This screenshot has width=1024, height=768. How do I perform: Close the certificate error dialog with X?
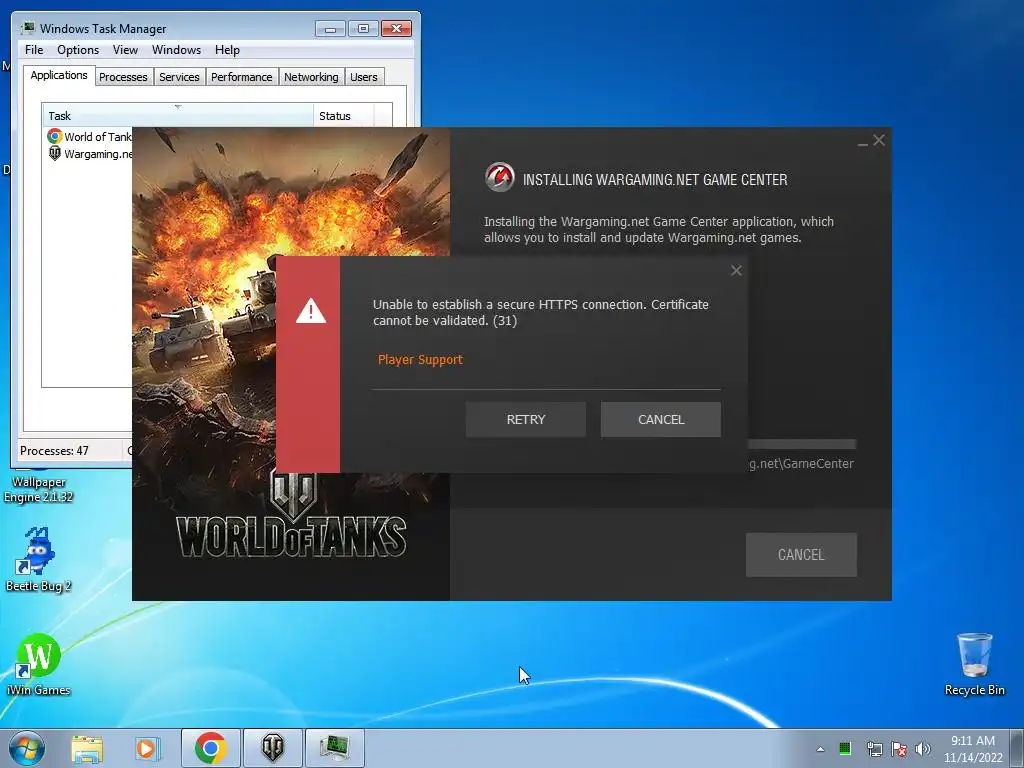(x=736, y=270)
